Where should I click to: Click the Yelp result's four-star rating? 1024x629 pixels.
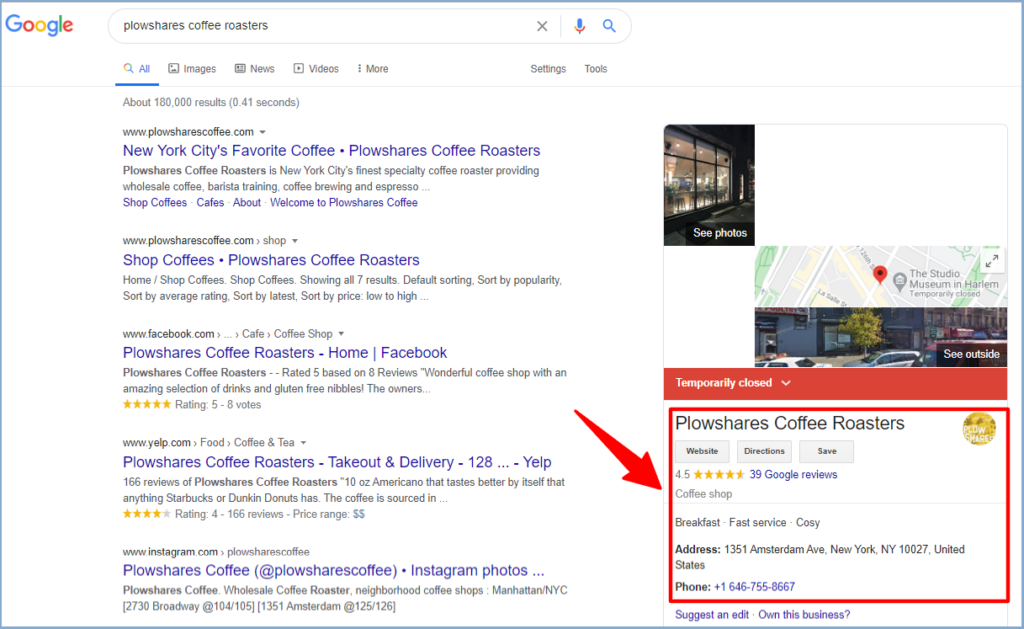147,514
